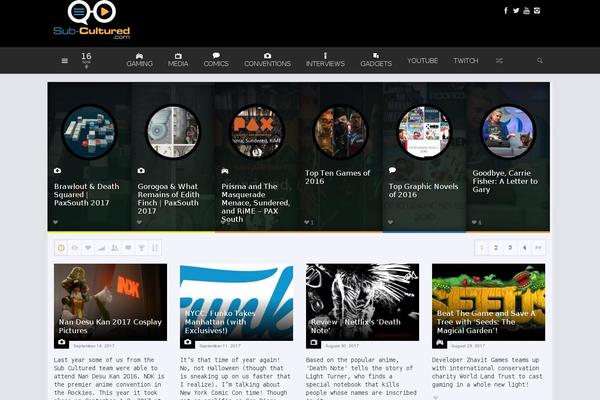The width and height of the screenshot is (600, 400).
Task: Click camera category icon above Gorogoa title
Action: point(141,171)
